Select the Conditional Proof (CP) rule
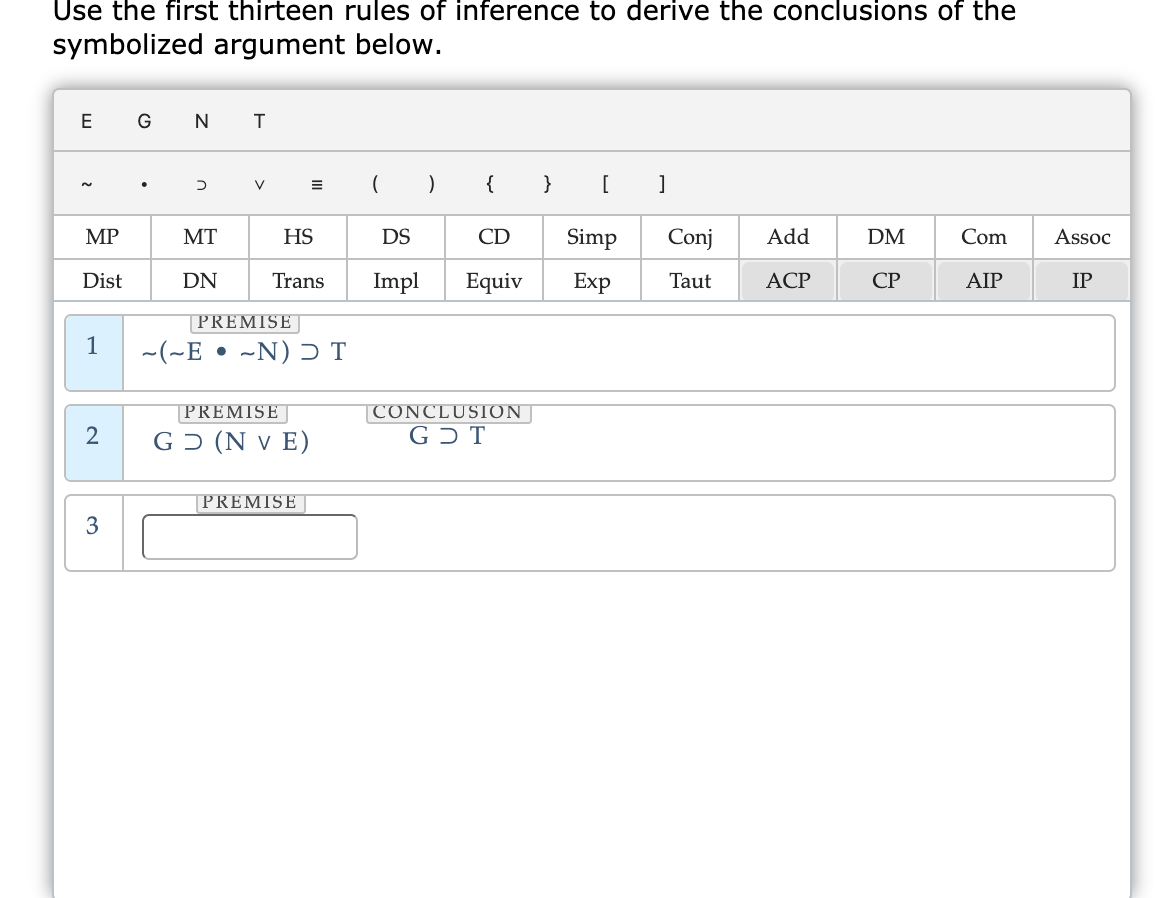Screen dimensions: 1172x898 885,281
